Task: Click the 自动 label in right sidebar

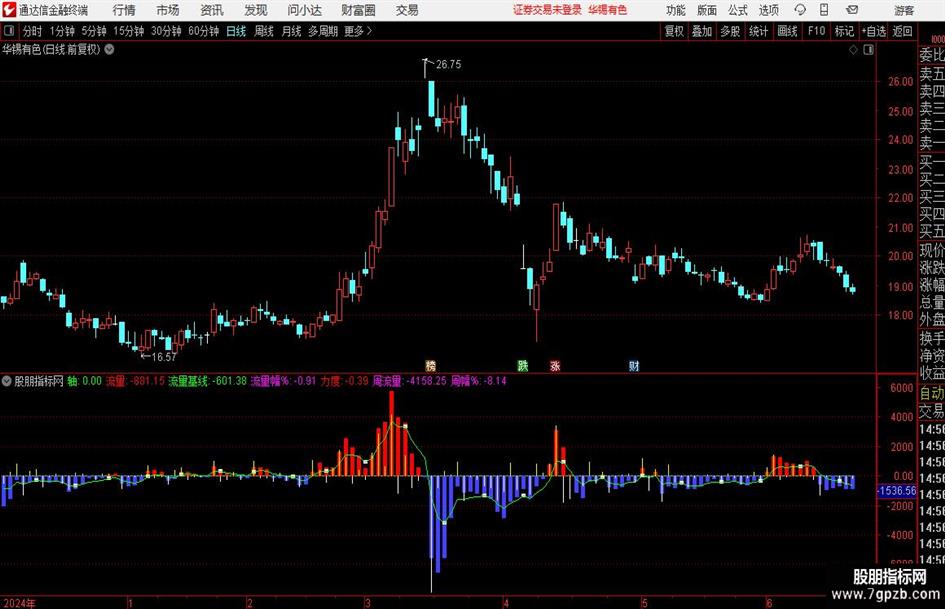Action: (932, 393)
